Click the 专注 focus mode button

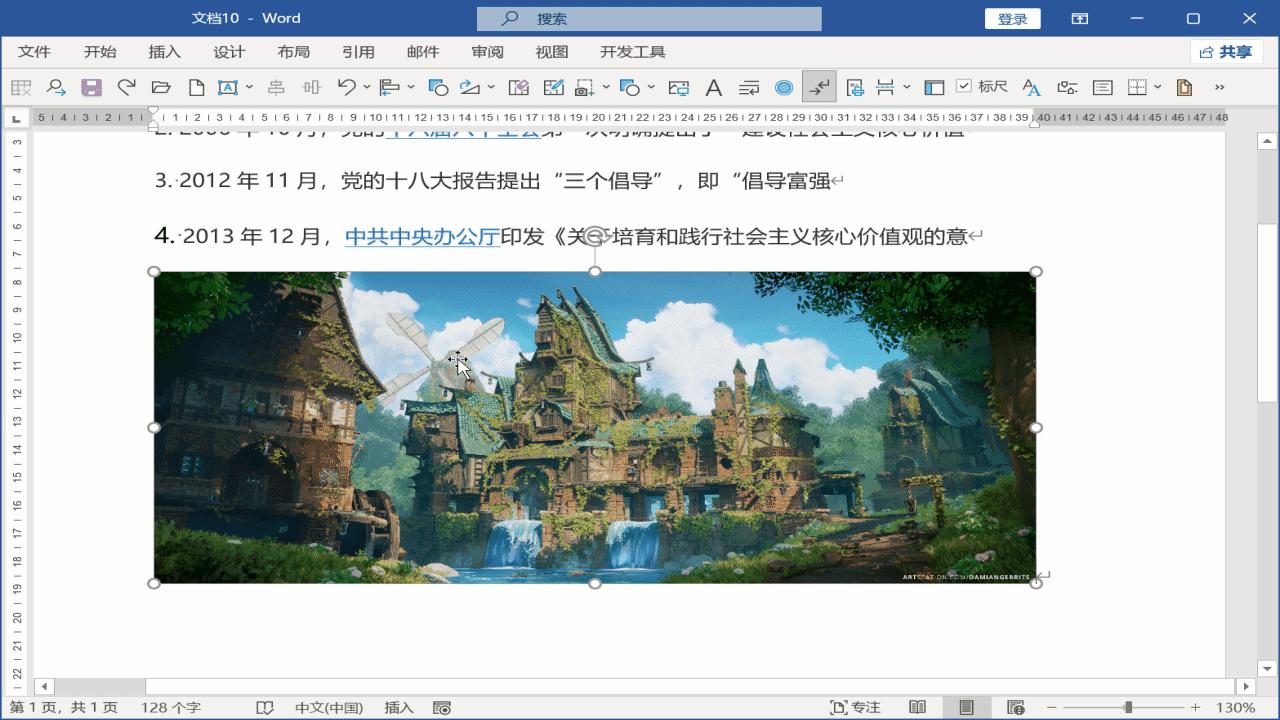click(x=855, y=708)
